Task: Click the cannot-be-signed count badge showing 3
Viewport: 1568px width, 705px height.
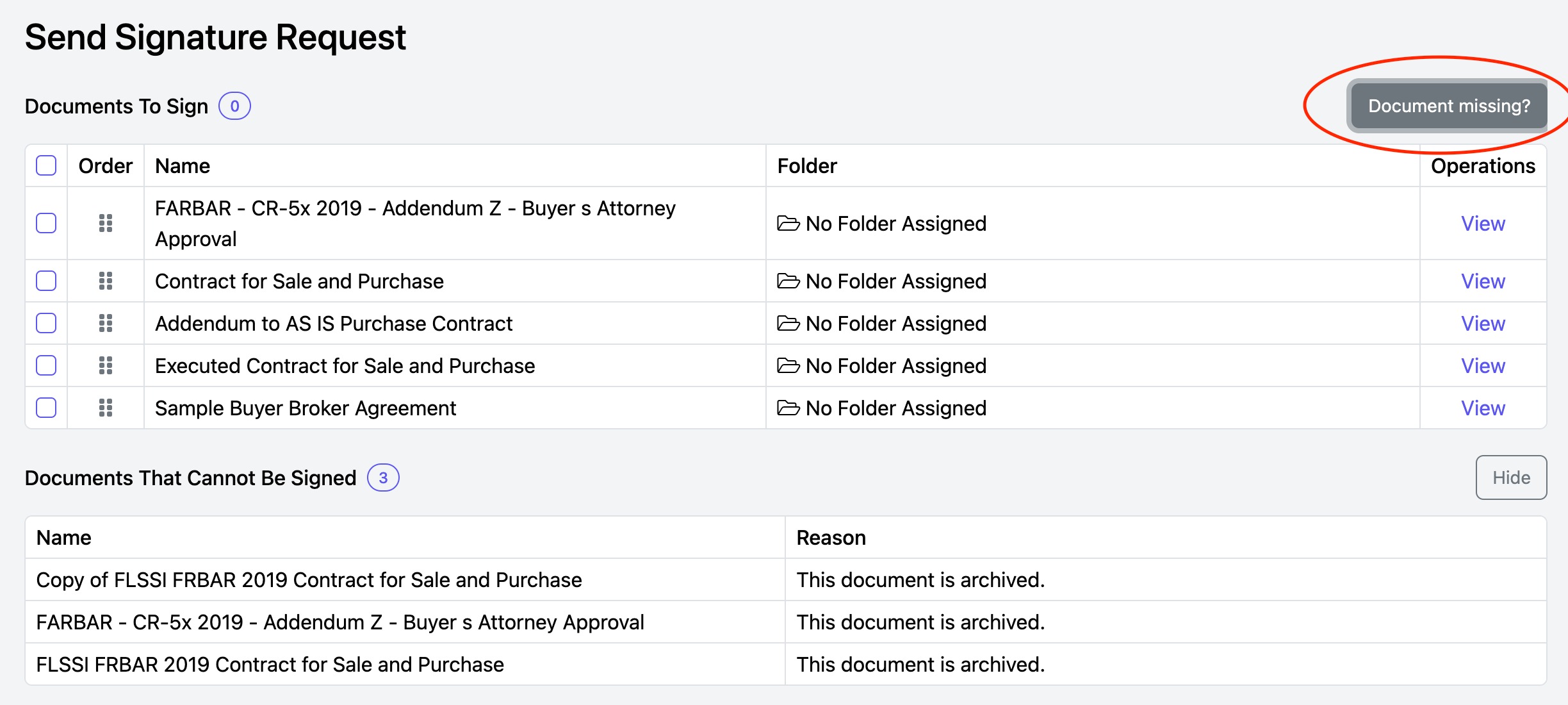Action: (x=383, y=477)
